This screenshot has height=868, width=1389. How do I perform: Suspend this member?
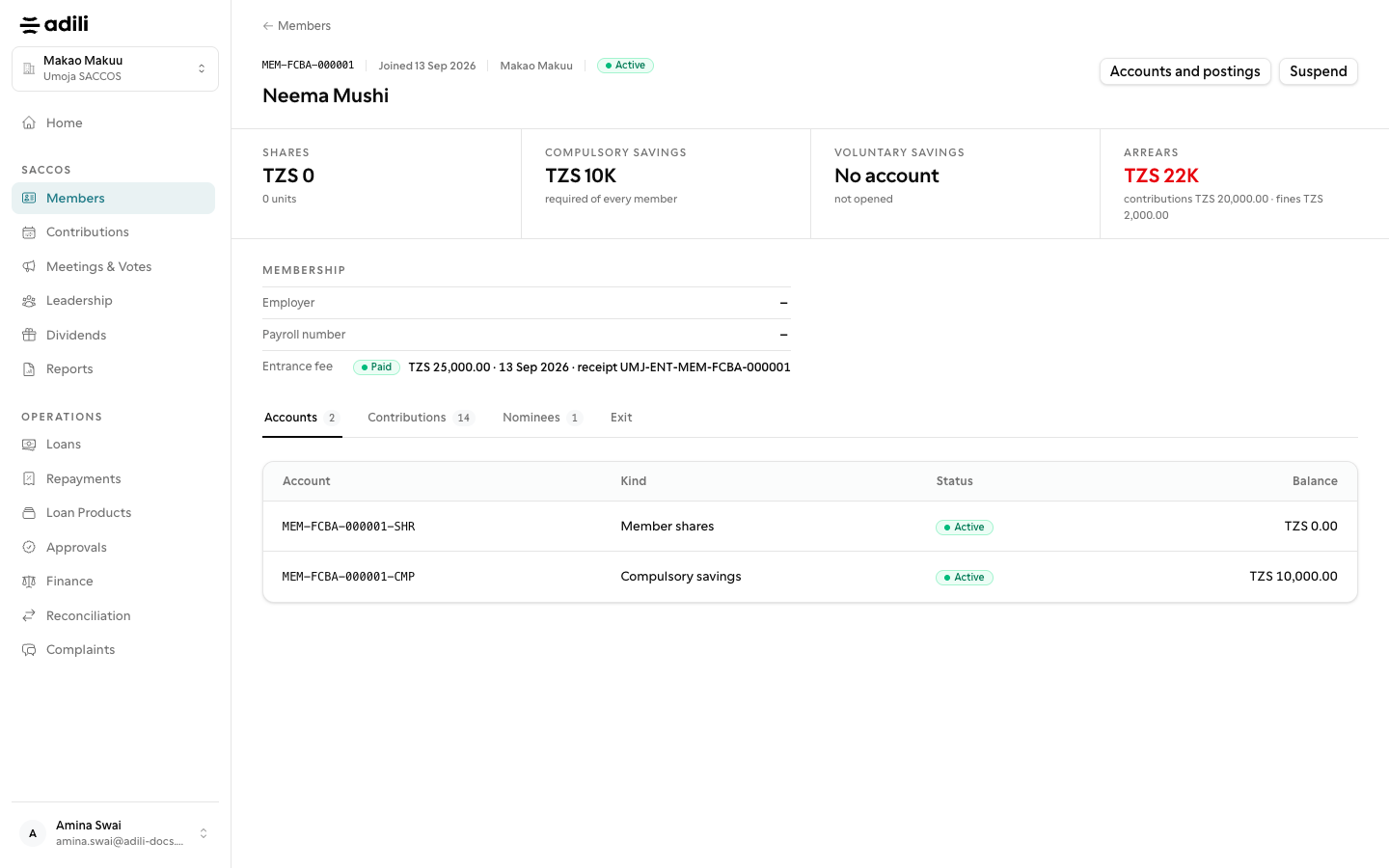tap(1318, 71)
